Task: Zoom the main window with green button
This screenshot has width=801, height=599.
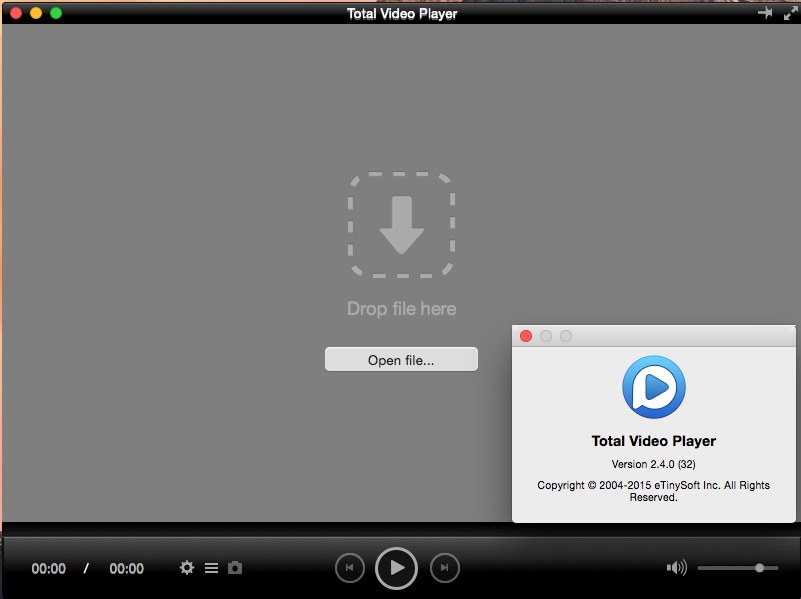Action: [x=56, y=13]
